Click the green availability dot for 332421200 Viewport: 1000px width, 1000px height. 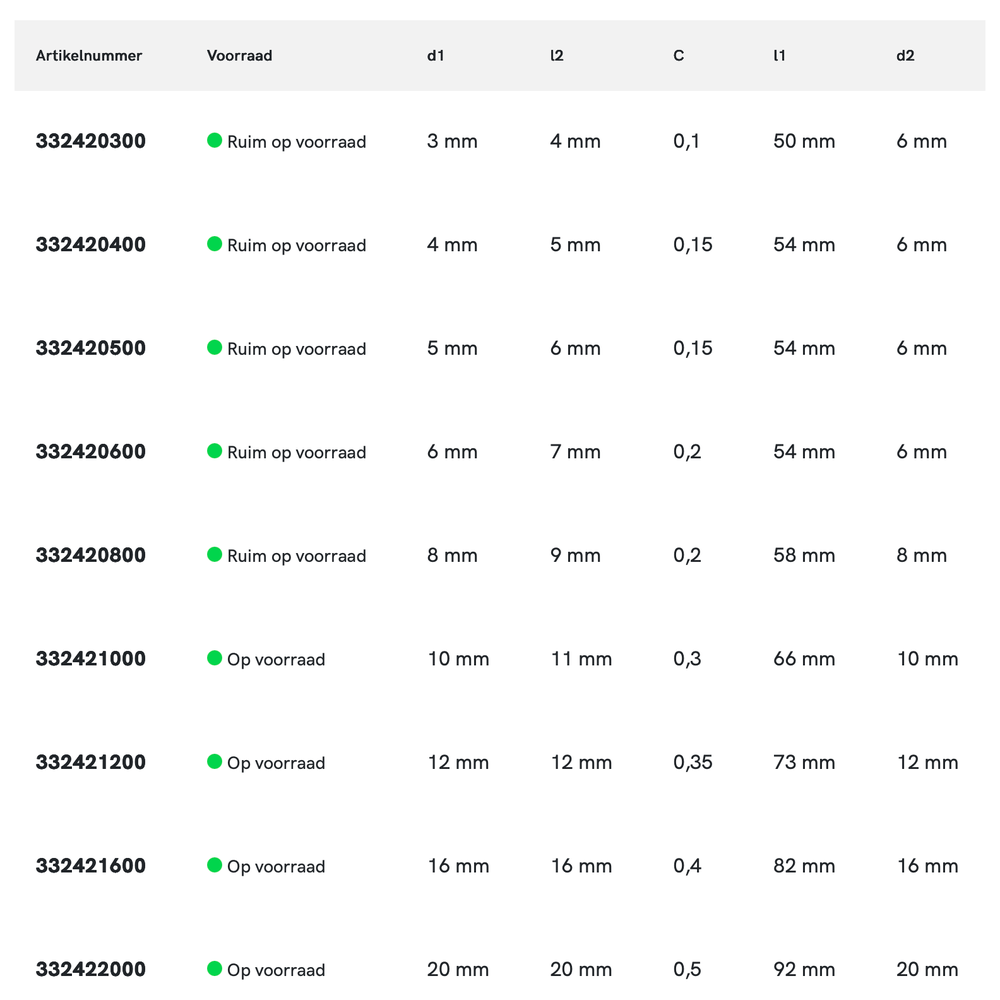tap(214, 762)
